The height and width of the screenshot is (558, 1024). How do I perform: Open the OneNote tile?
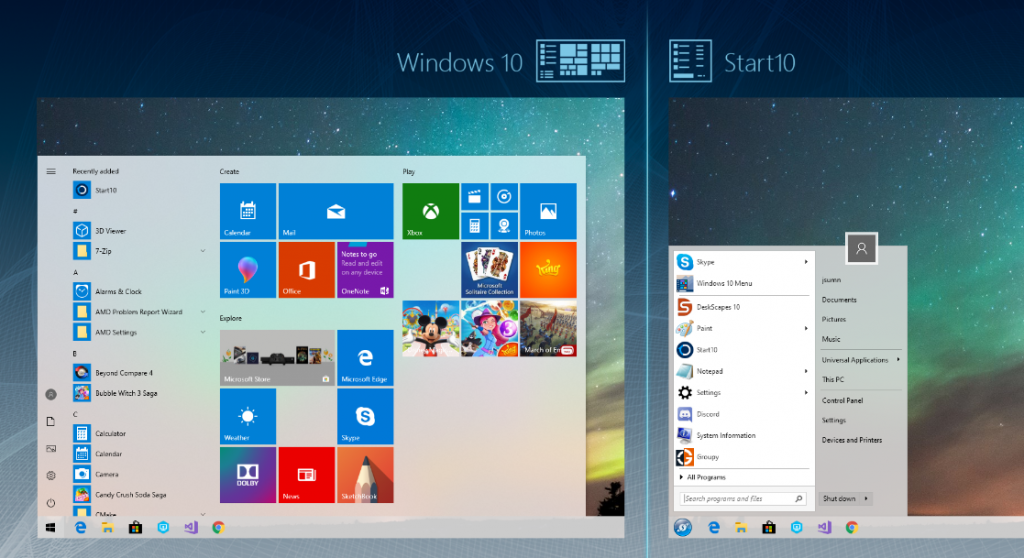[365, 270]
